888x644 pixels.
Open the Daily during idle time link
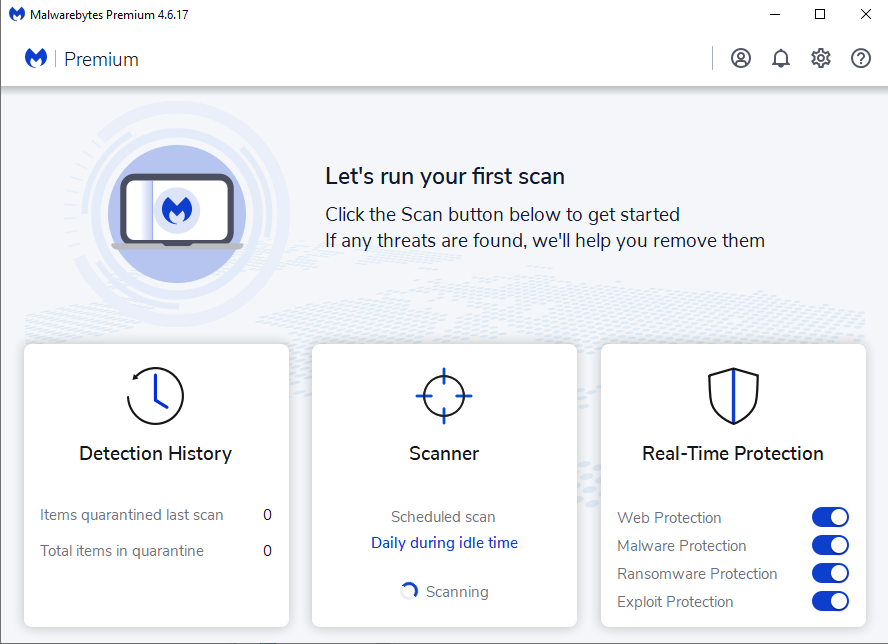click(444, 543)
